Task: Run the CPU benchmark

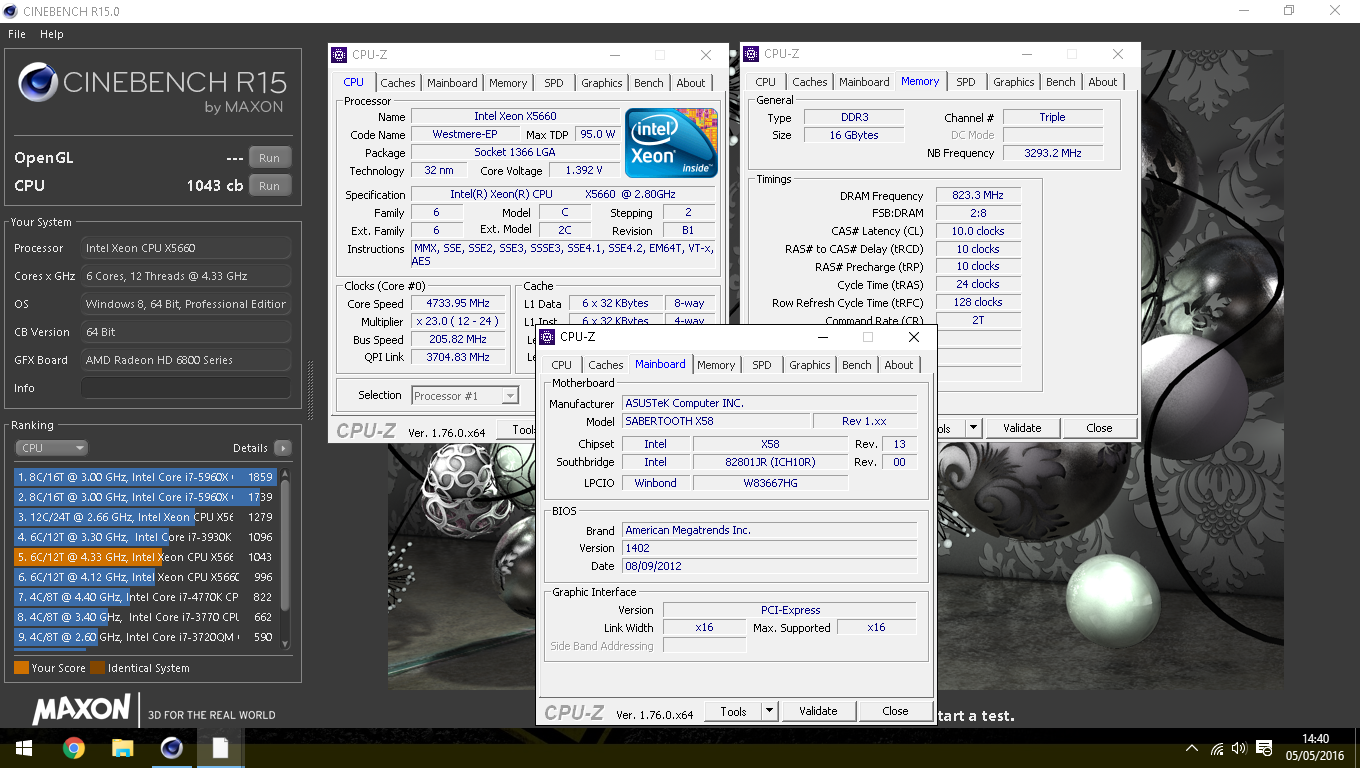Action: coord(269,186)
